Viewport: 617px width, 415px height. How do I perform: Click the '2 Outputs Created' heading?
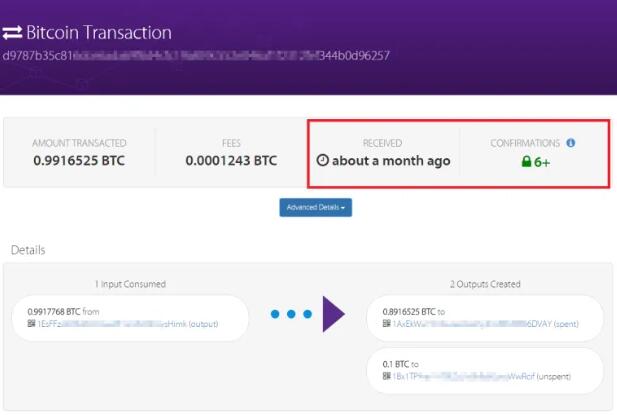[x=485, y=284]
